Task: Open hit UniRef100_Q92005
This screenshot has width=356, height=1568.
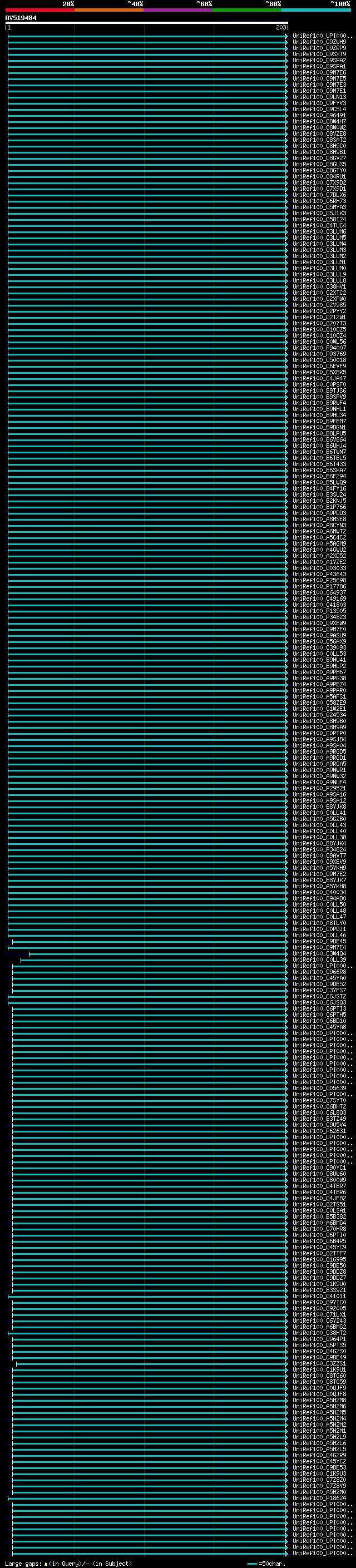Action: pos(319,1308)
